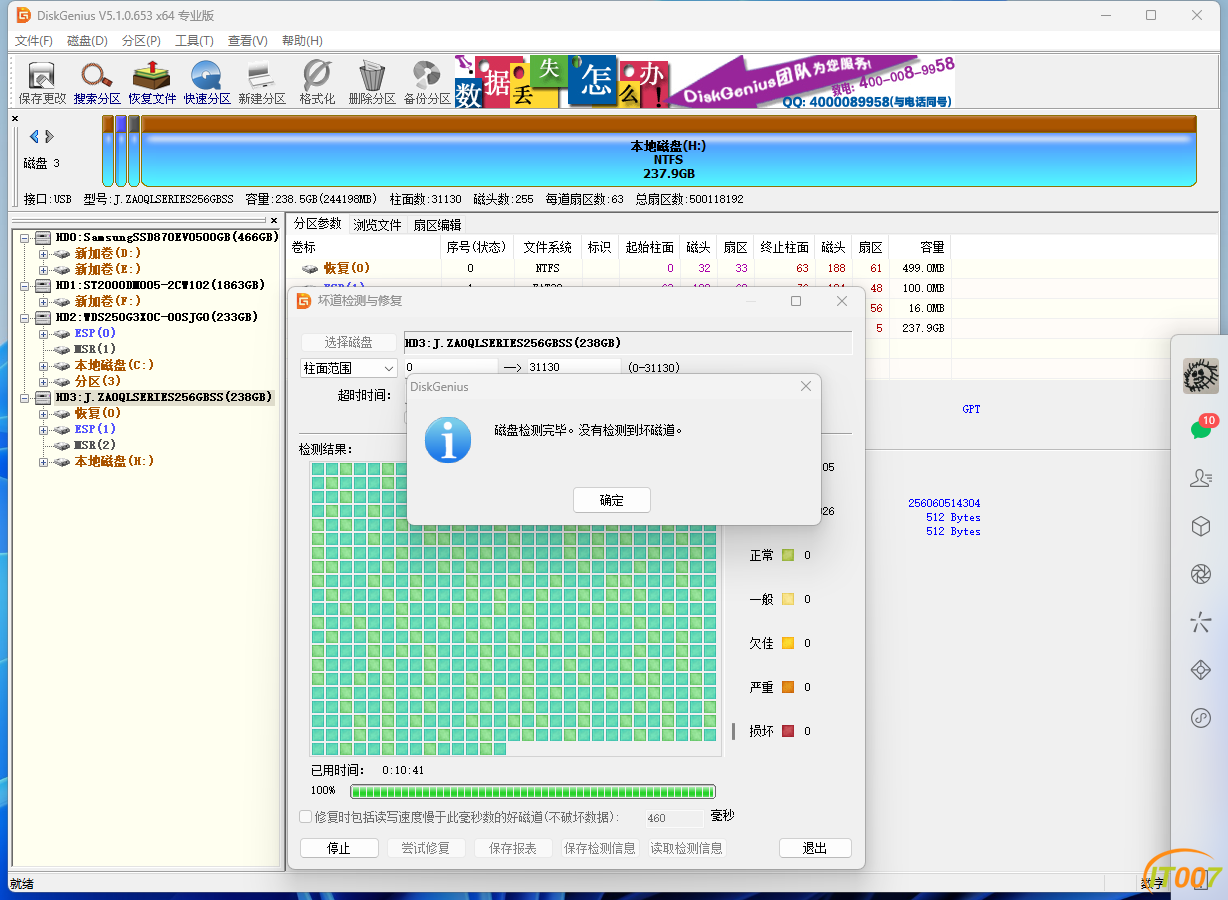Select the 格式化 format tool

(x=316, y=80)
